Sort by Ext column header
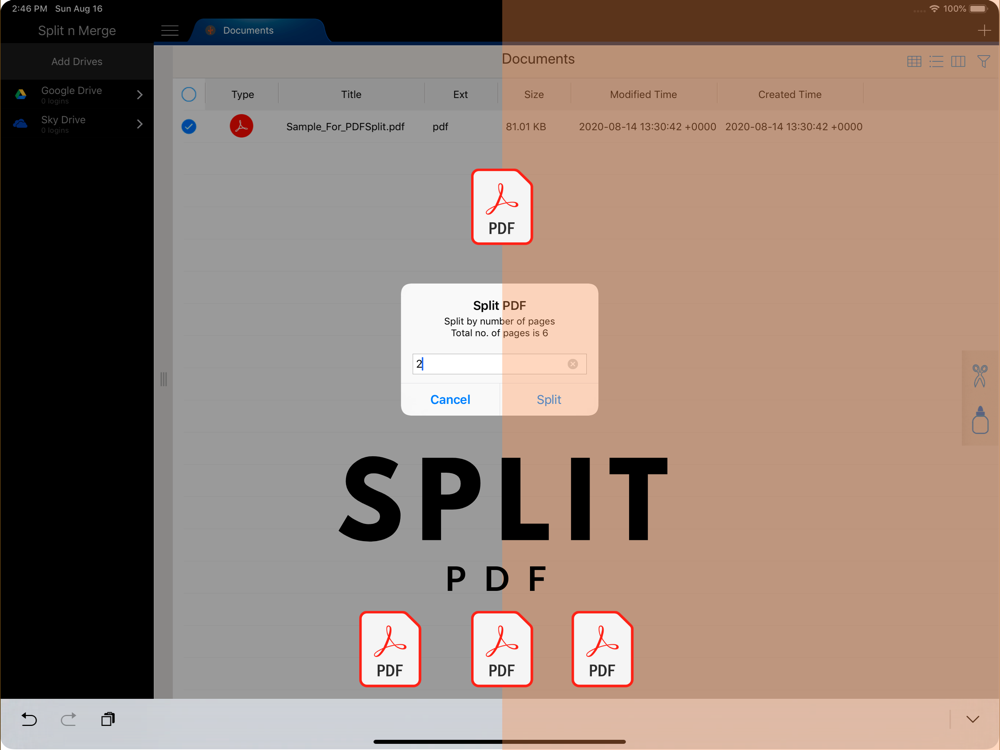Screen dimensions: 1000x750 [460, 94]
